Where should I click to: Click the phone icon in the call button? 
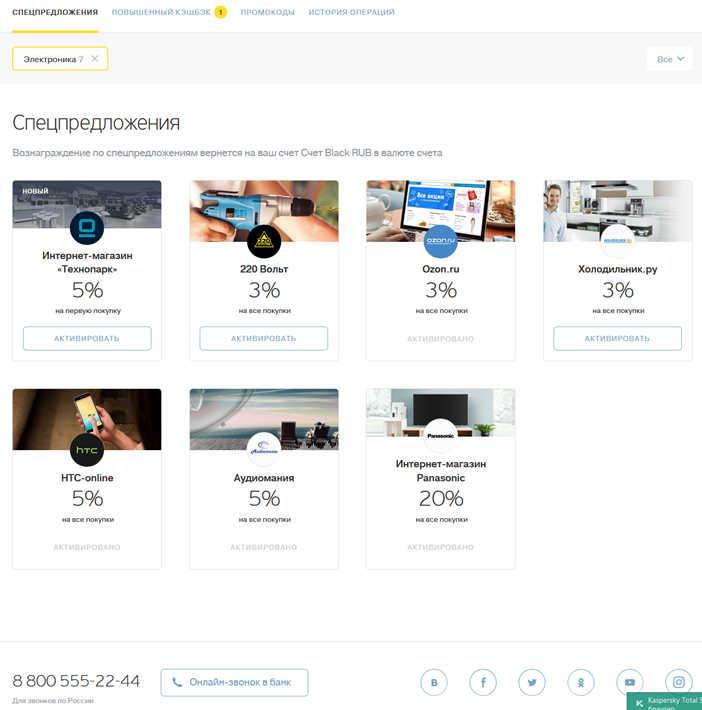pos(177,682)
